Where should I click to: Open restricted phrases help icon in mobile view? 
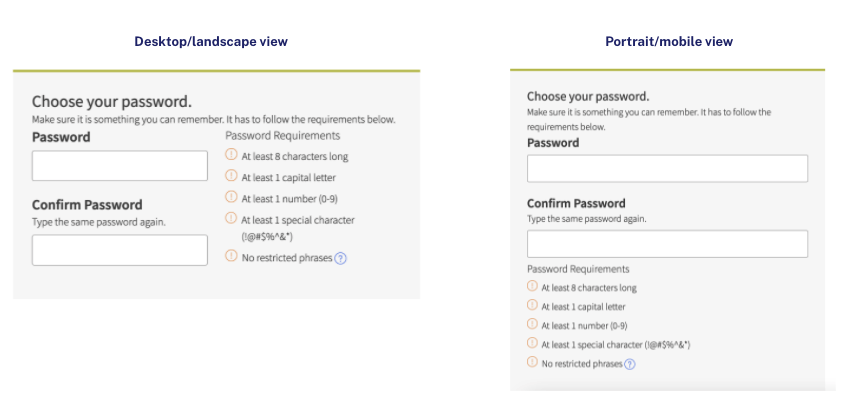coord(630,364)
